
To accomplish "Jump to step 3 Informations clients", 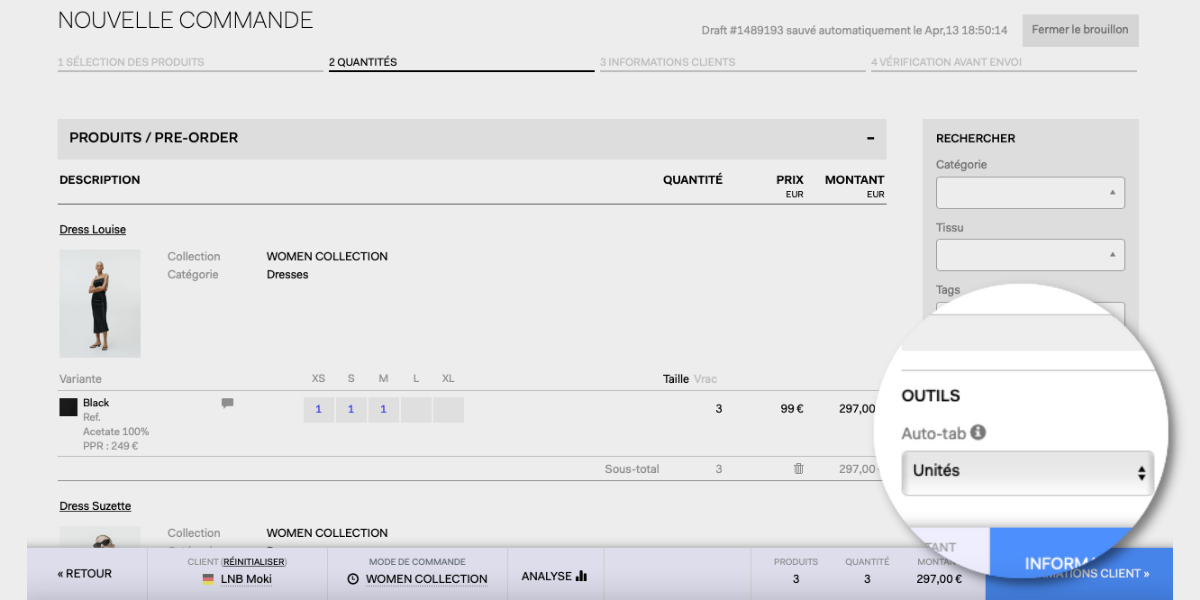I will pos(668,62).
